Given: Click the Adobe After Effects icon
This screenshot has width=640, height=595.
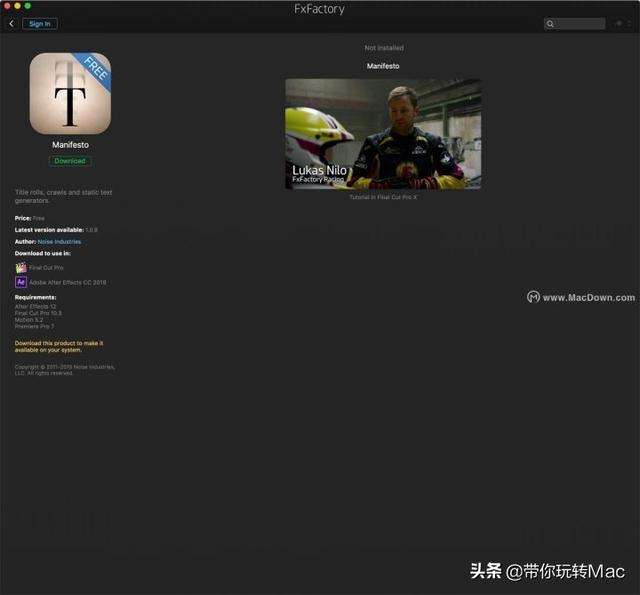Looking at the screenshot, I should (21, 282).
